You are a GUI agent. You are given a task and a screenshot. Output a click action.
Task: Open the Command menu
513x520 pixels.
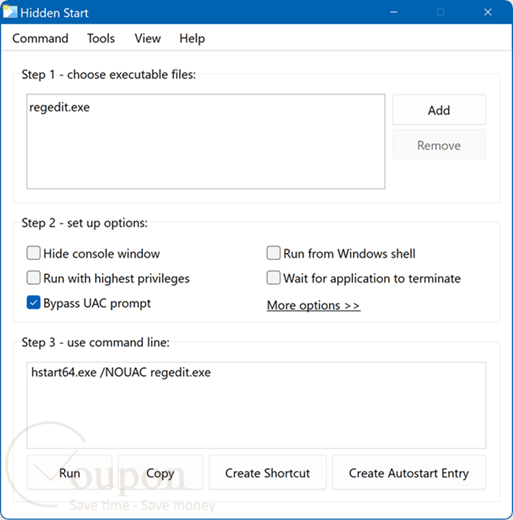coord(40,38)
